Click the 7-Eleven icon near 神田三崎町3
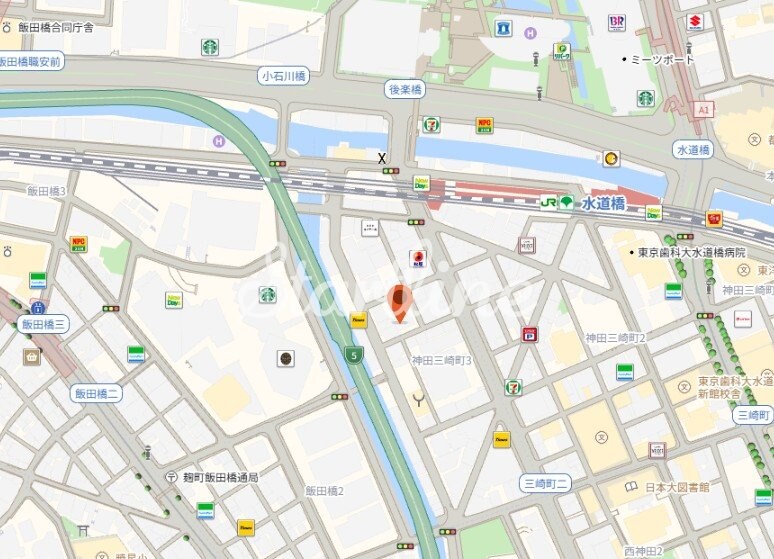This screenshot has height=559, width=774. (x=513, y=387)
